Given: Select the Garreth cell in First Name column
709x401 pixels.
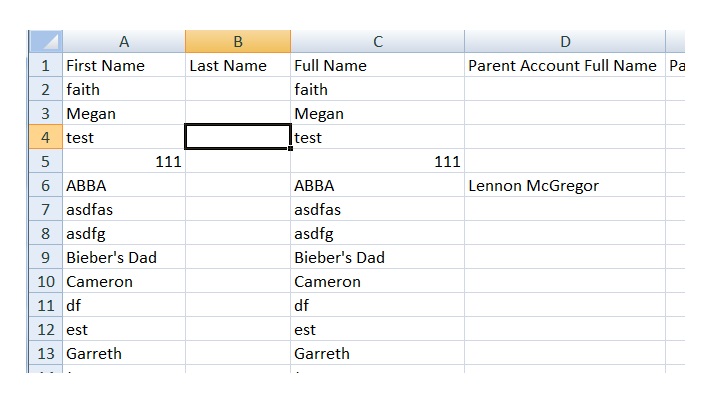Looking at the screenshot, I should point(124,353).
